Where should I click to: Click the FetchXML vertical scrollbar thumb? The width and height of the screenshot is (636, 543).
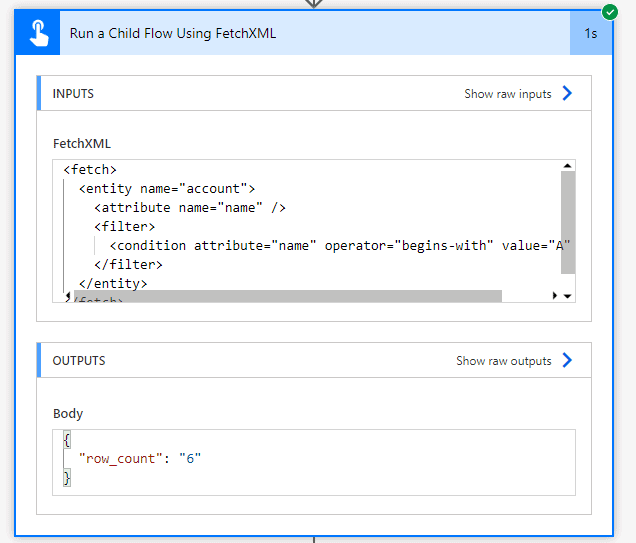[568, 222]
